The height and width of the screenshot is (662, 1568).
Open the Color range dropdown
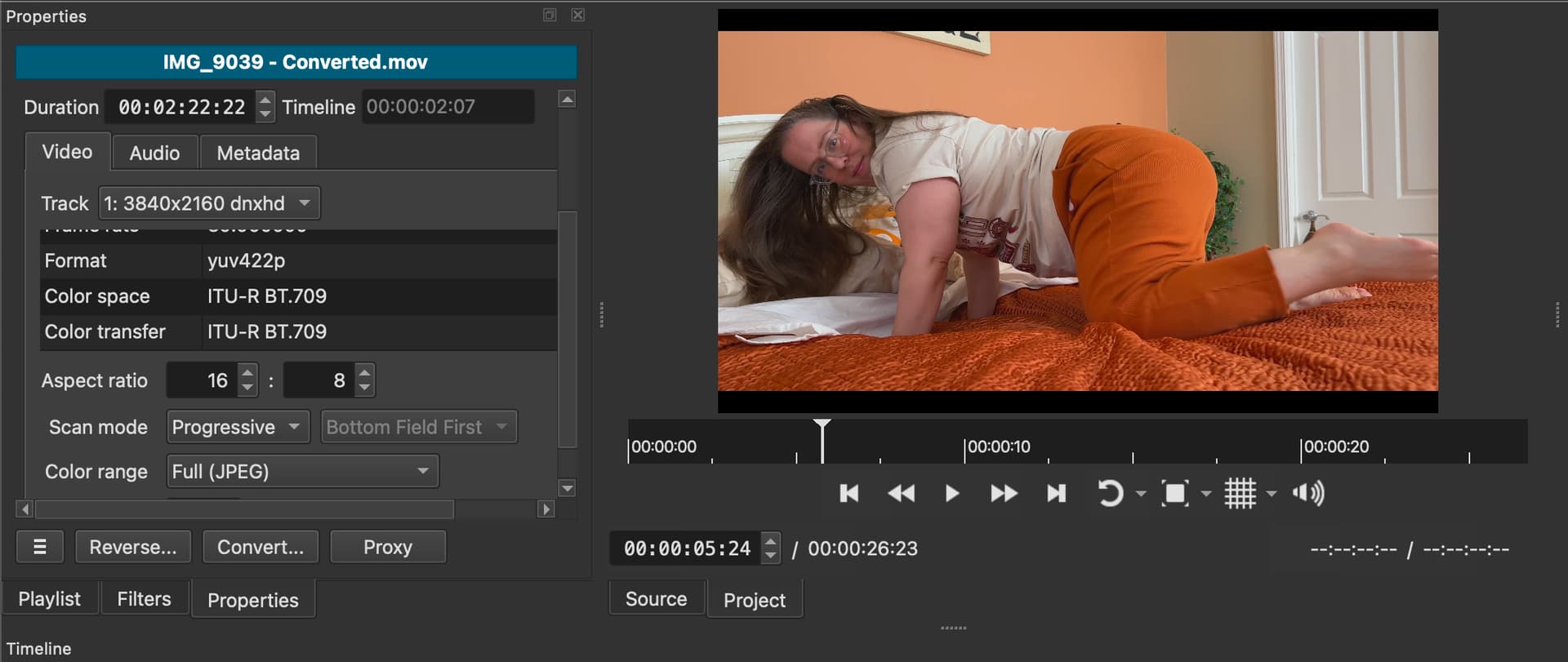tap(302, 472)
